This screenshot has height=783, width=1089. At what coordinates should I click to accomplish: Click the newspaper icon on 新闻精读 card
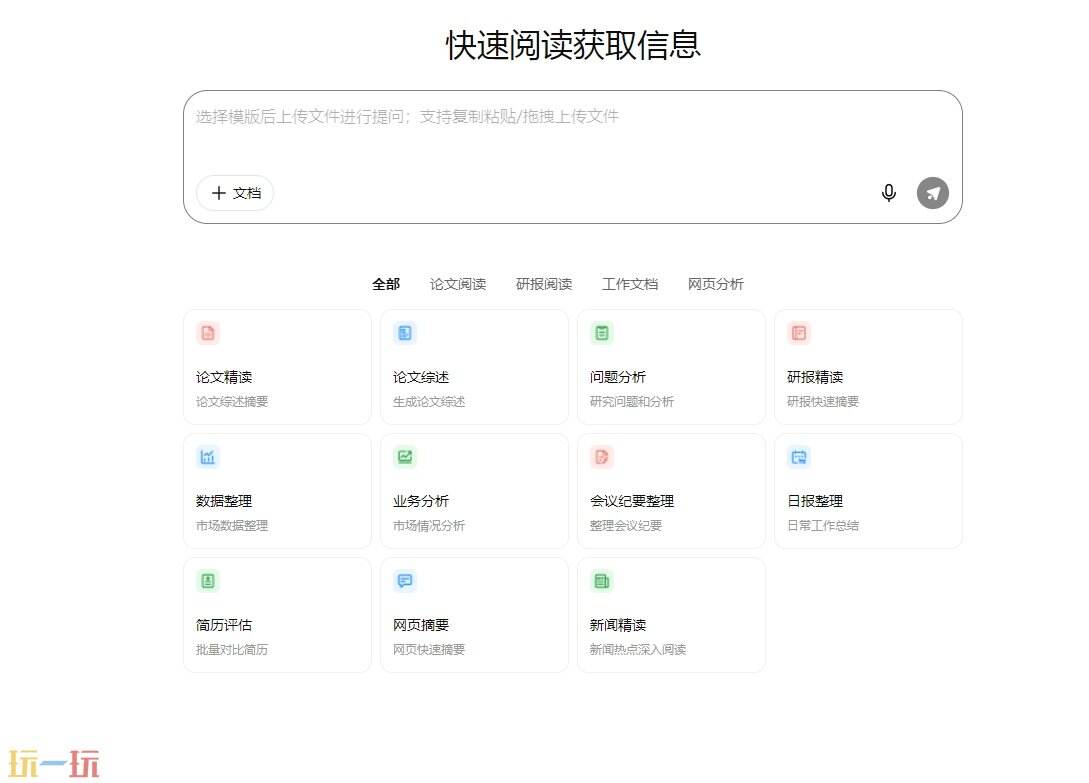(x=601, y=581)
